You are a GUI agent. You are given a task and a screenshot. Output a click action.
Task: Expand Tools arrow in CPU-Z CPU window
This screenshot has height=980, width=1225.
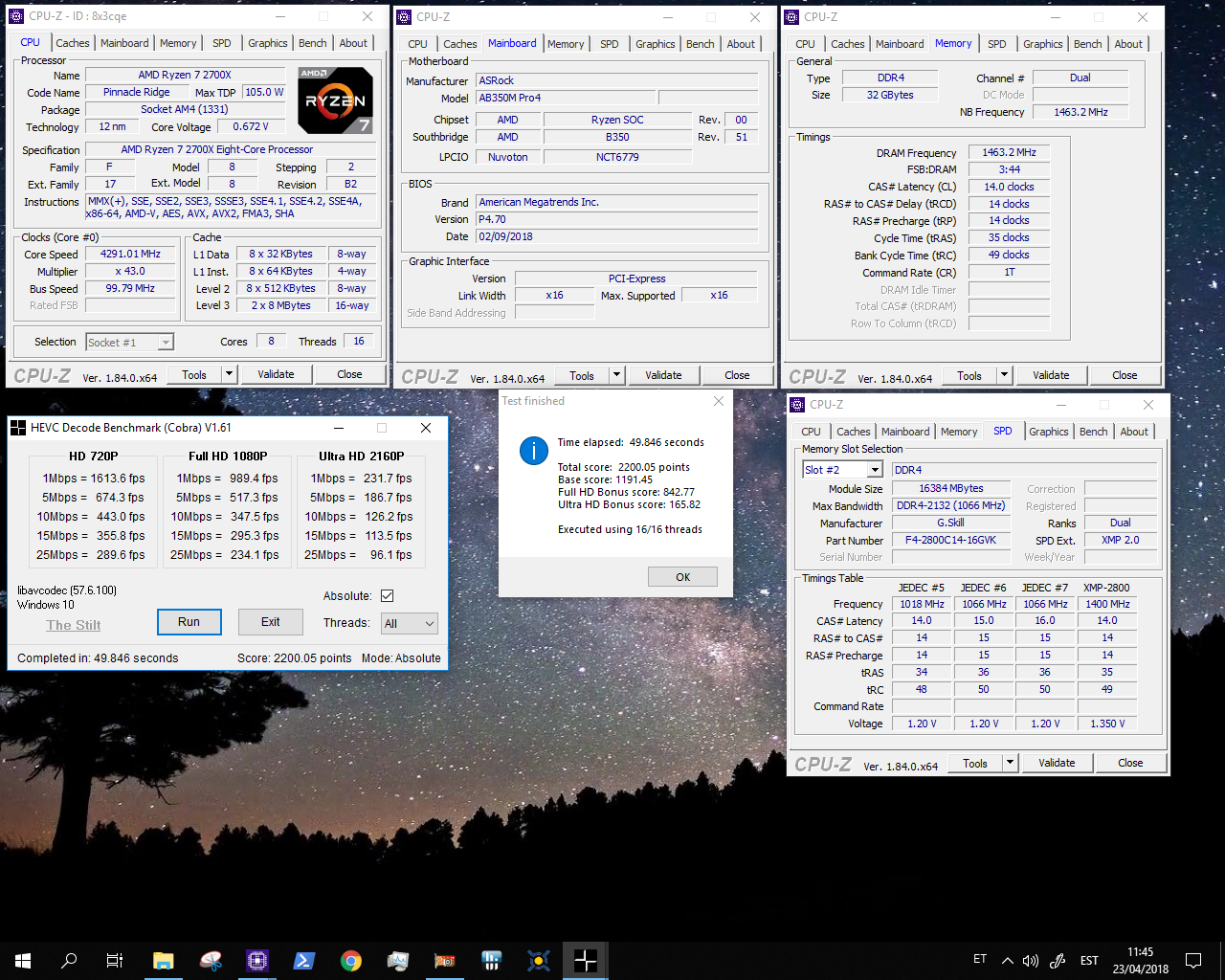(x=230, y=374)
